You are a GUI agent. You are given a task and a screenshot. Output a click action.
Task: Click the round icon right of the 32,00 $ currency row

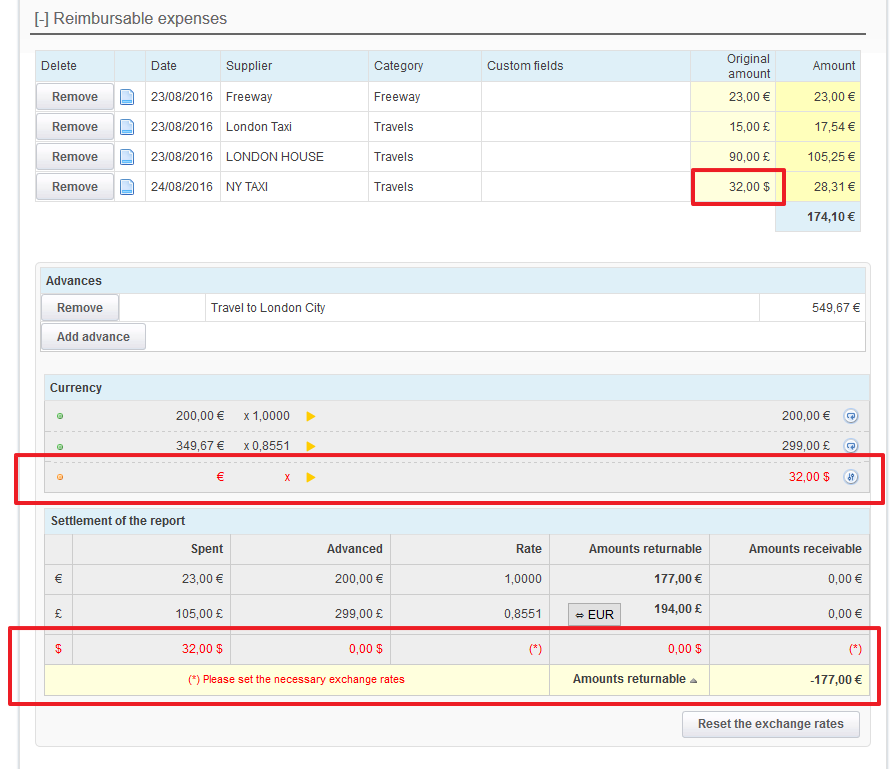(x=851, y=477)
